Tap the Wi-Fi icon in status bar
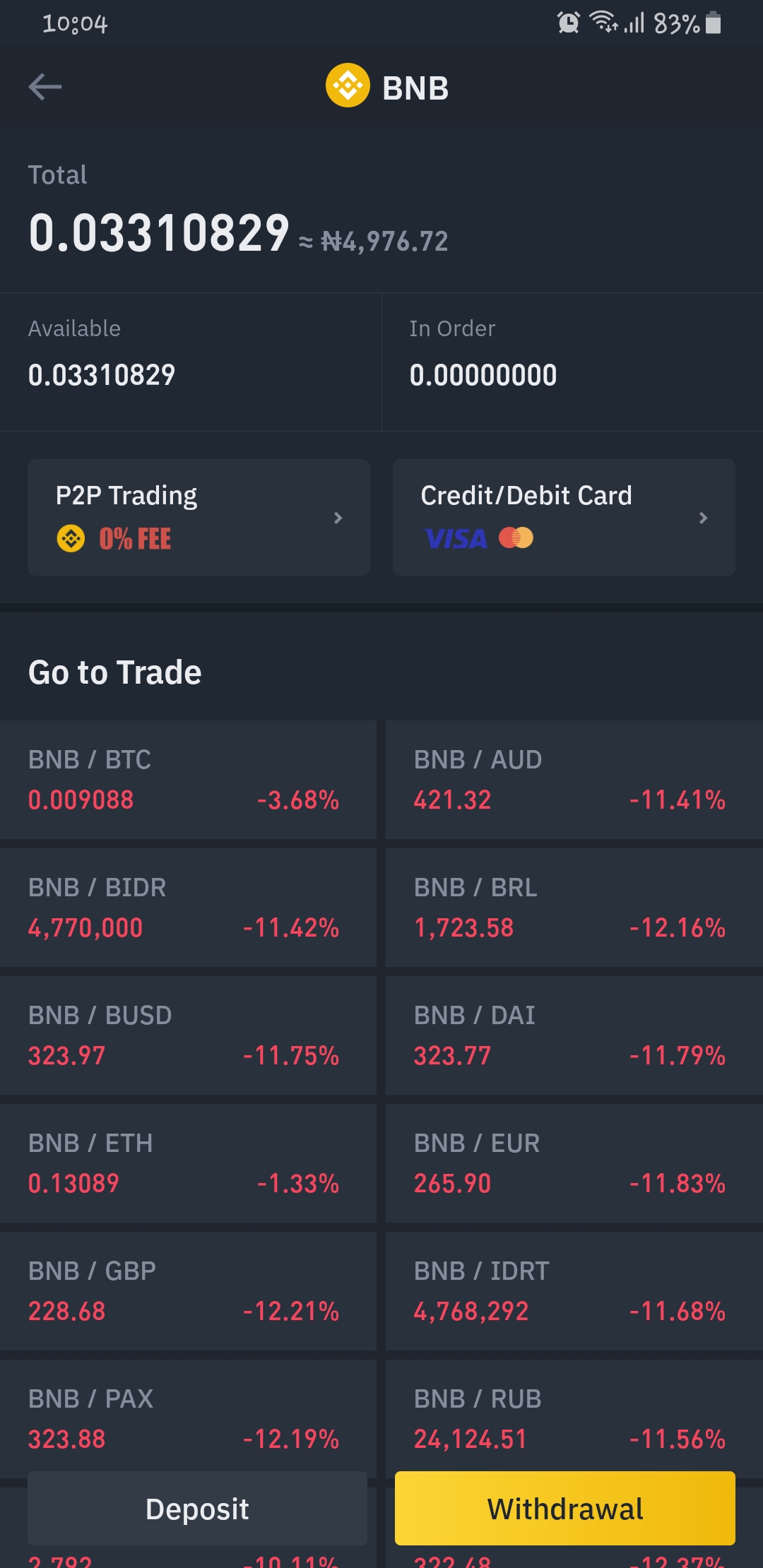The width and height of the screenshot is (763, 1568). point(603,21)
